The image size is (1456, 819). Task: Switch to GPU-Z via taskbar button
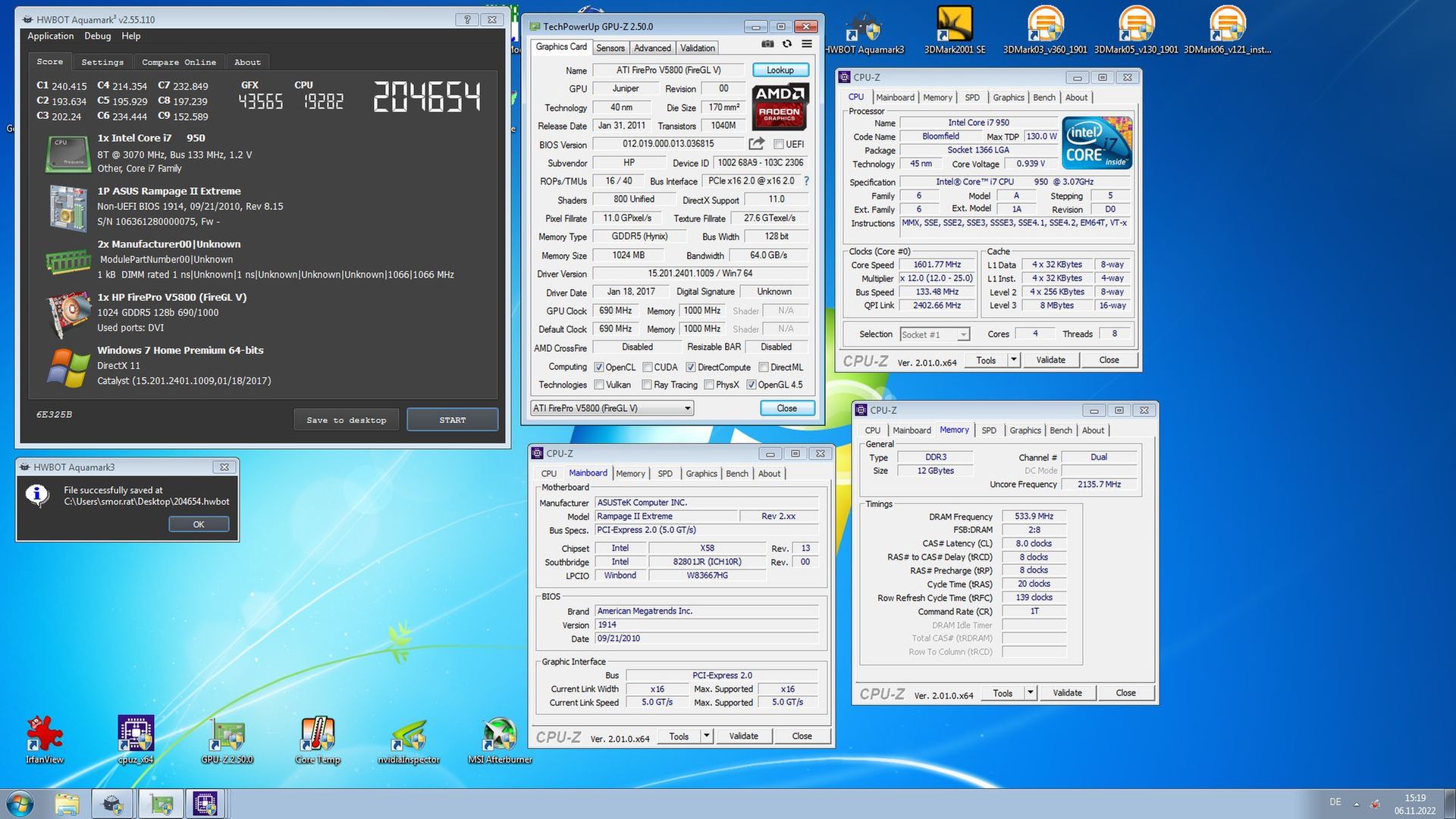[x=161, y=804]
